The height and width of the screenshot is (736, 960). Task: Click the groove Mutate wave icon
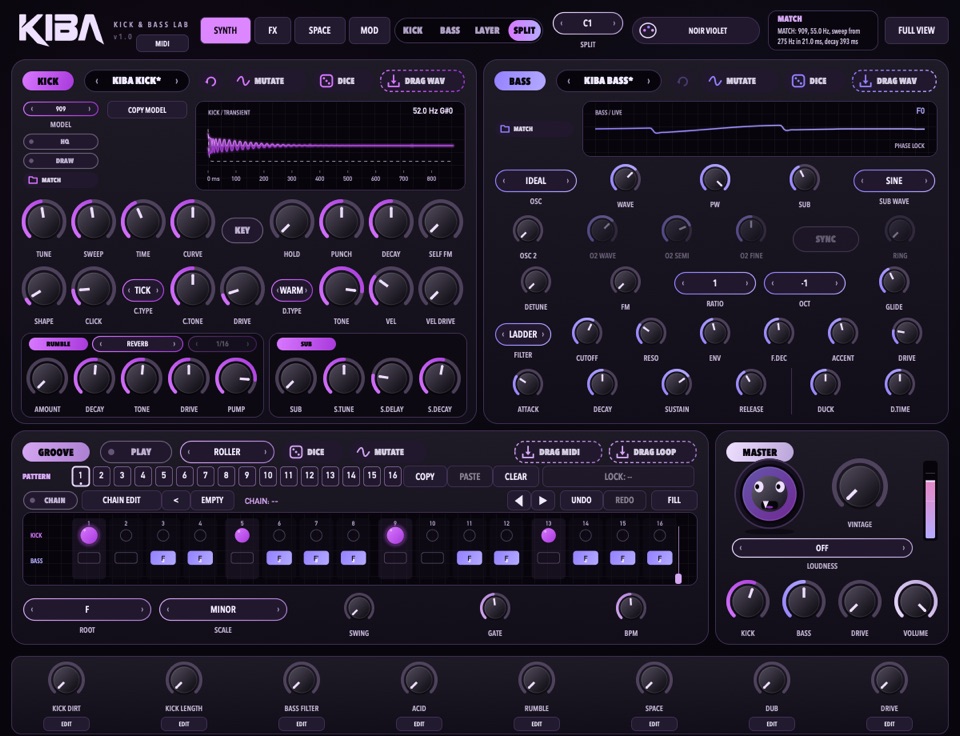click(363, 452)
